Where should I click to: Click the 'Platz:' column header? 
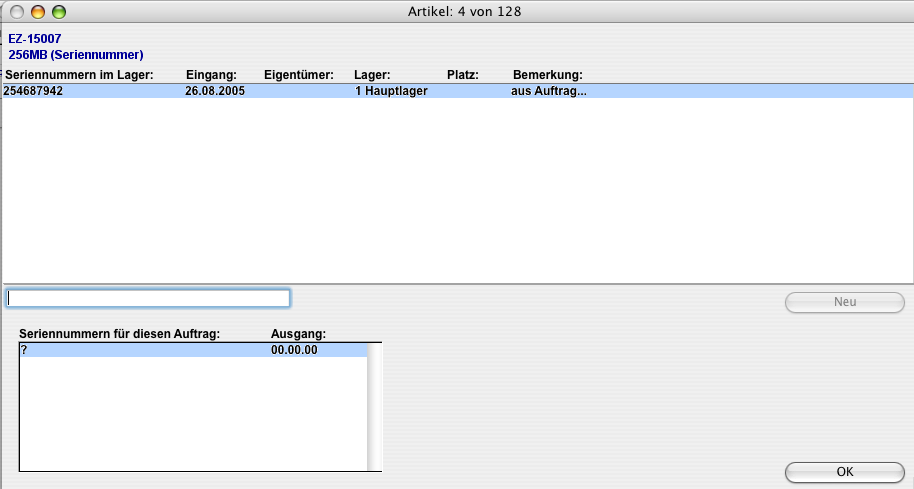pos(463,75)
